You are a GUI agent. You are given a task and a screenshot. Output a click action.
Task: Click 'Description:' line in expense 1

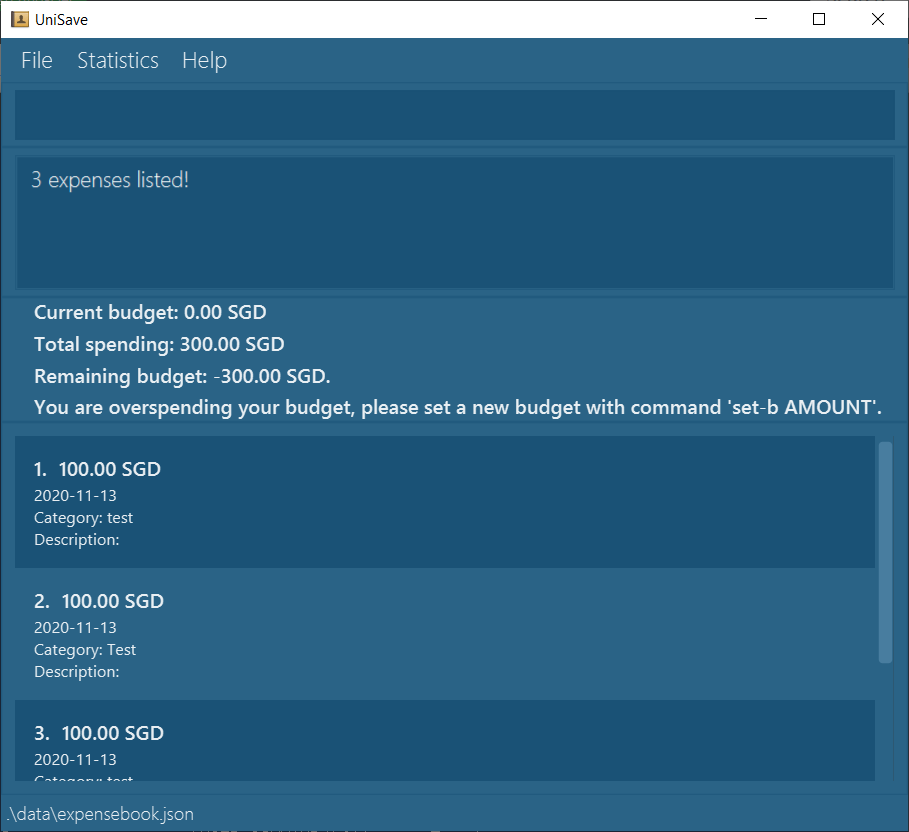(x=77, y=540)
